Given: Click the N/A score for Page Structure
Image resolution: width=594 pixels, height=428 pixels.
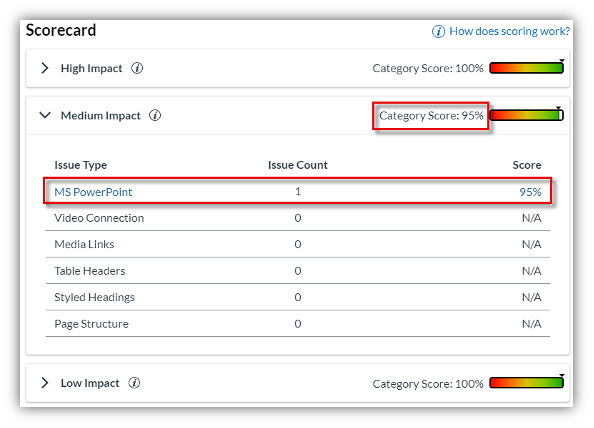Looking at the screenshot, I should (x=531, y=324).
